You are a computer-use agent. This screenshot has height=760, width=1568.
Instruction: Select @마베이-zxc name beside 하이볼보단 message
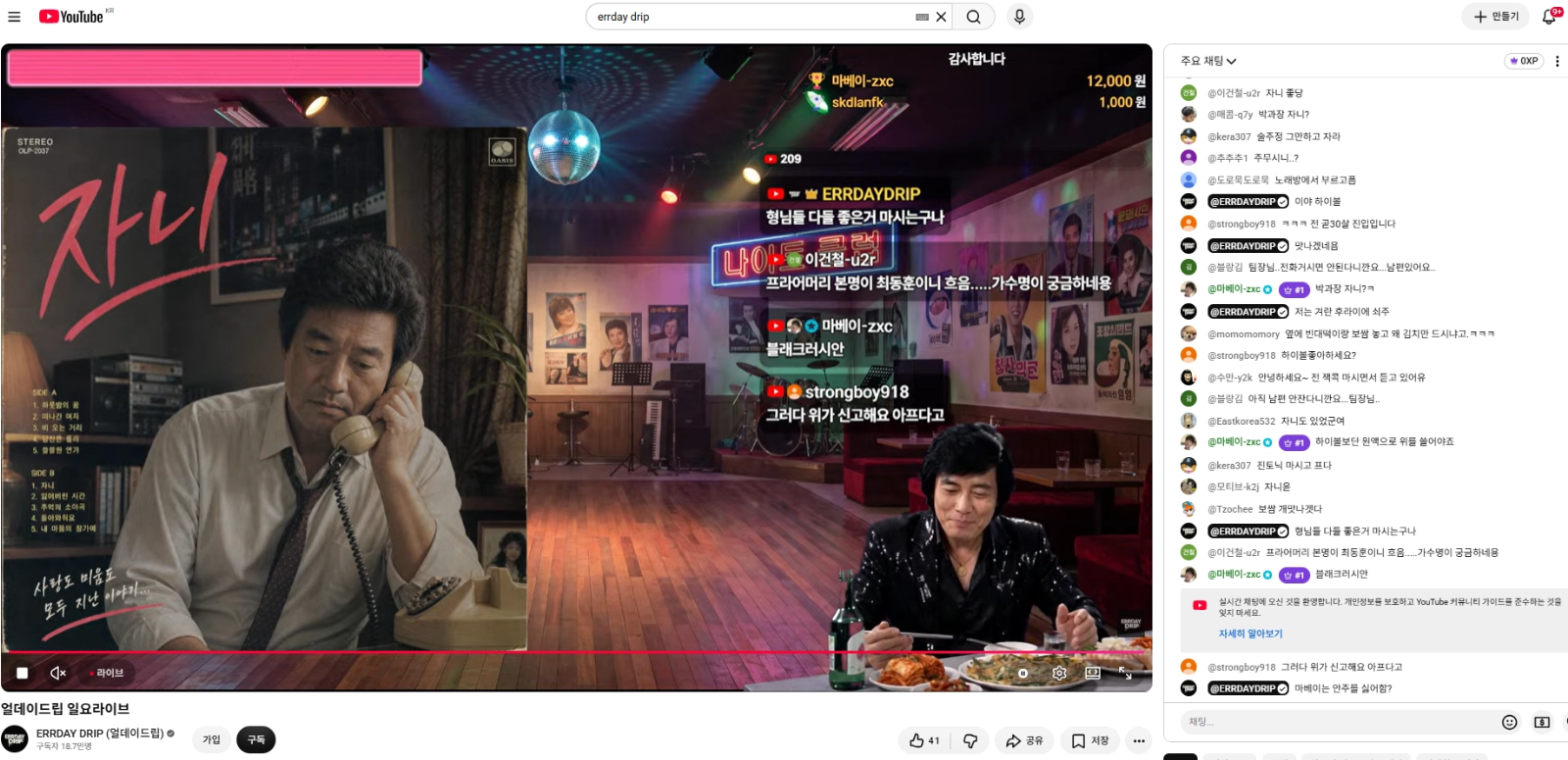1234,442
